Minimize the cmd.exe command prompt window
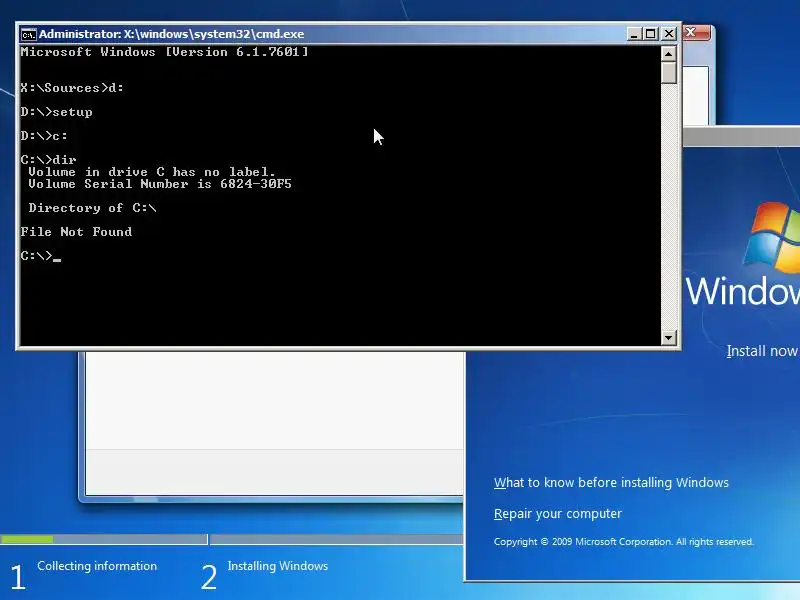This screenshot has height=600, width=800. (634, 34)
